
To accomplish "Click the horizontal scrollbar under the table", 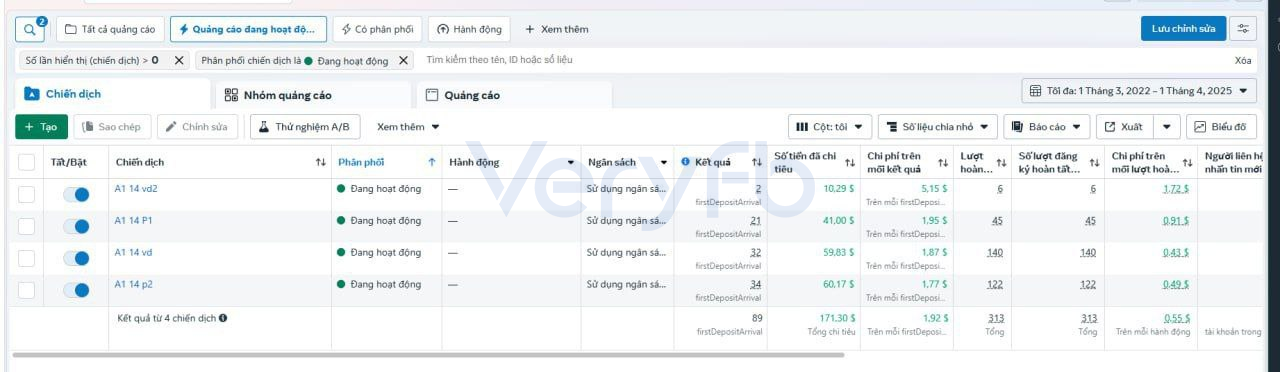I will click(x=428, y=355).
